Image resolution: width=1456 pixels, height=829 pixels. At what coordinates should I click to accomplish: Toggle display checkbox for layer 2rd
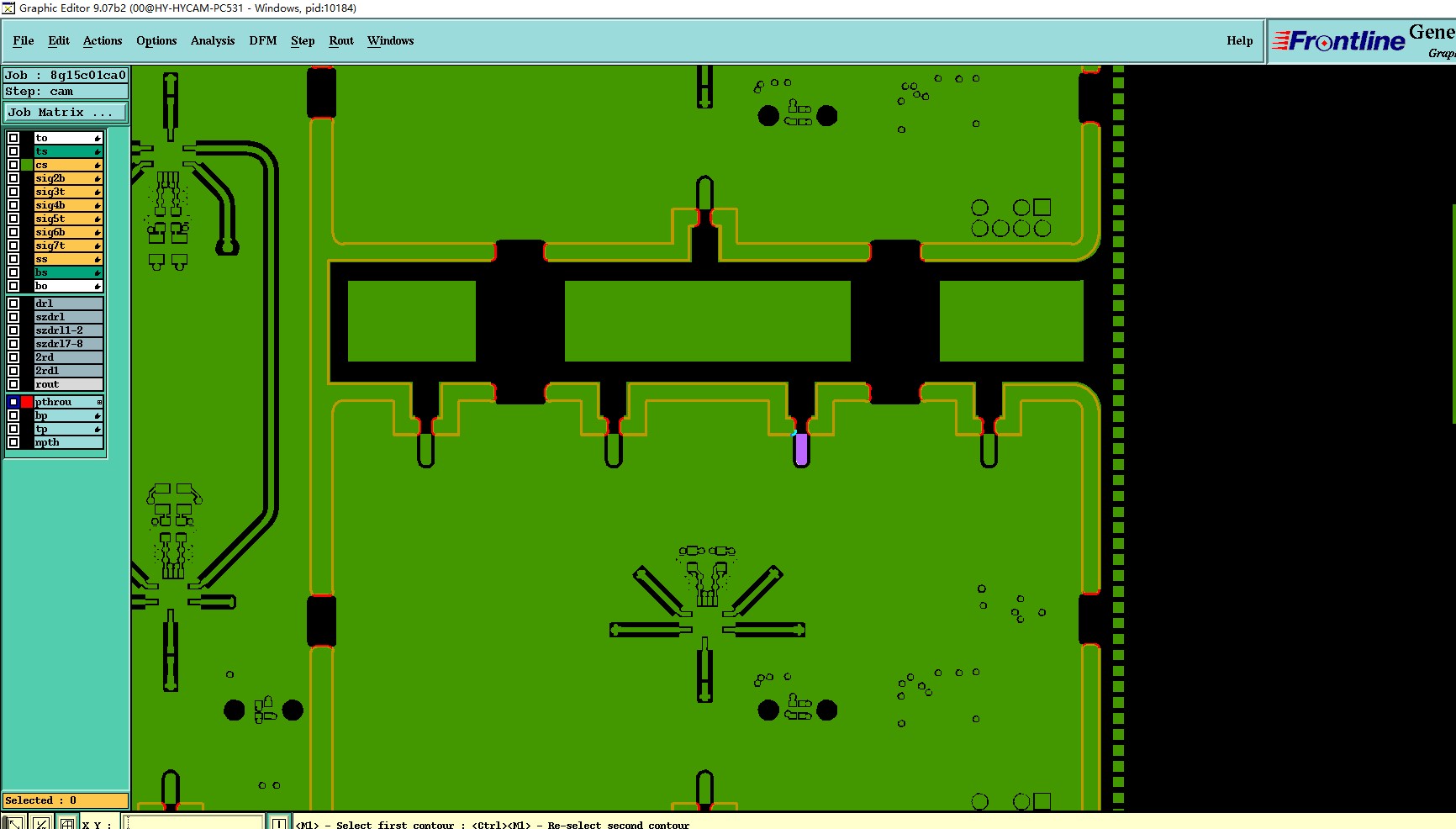[x=13, y=357]
